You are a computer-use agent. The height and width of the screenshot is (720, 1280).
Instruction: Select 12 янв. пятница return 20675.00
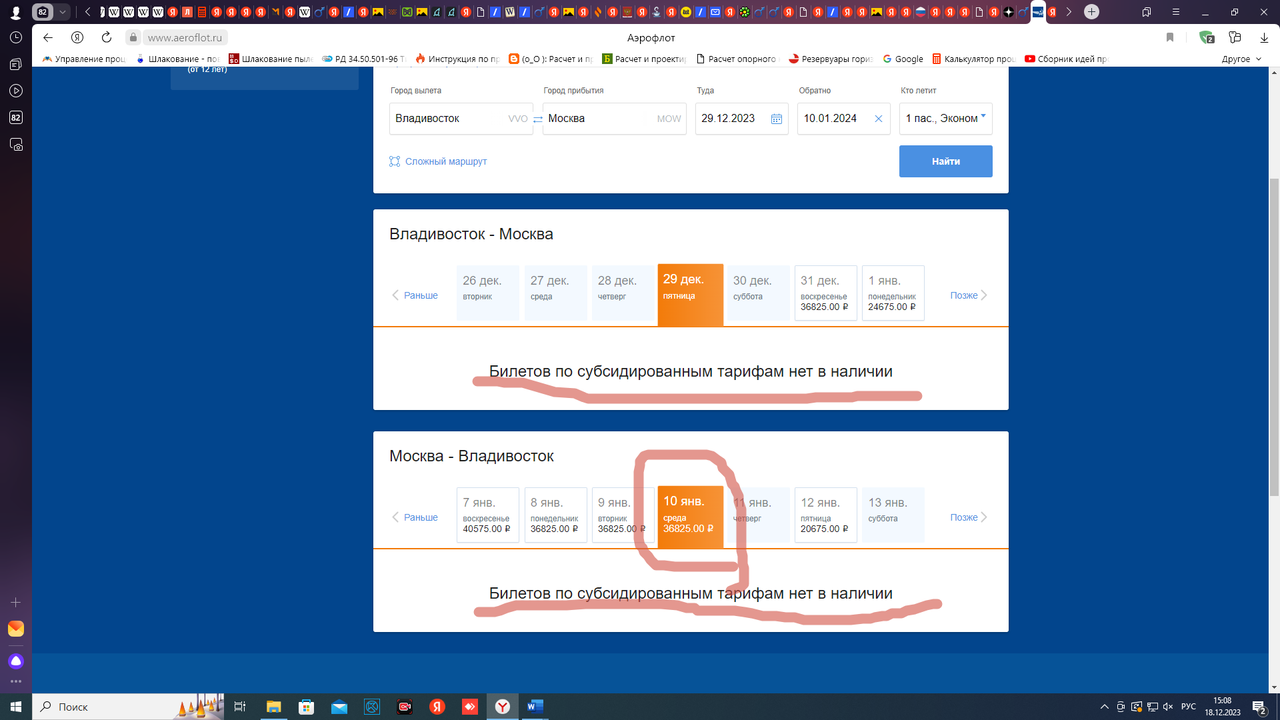(826, 515)
